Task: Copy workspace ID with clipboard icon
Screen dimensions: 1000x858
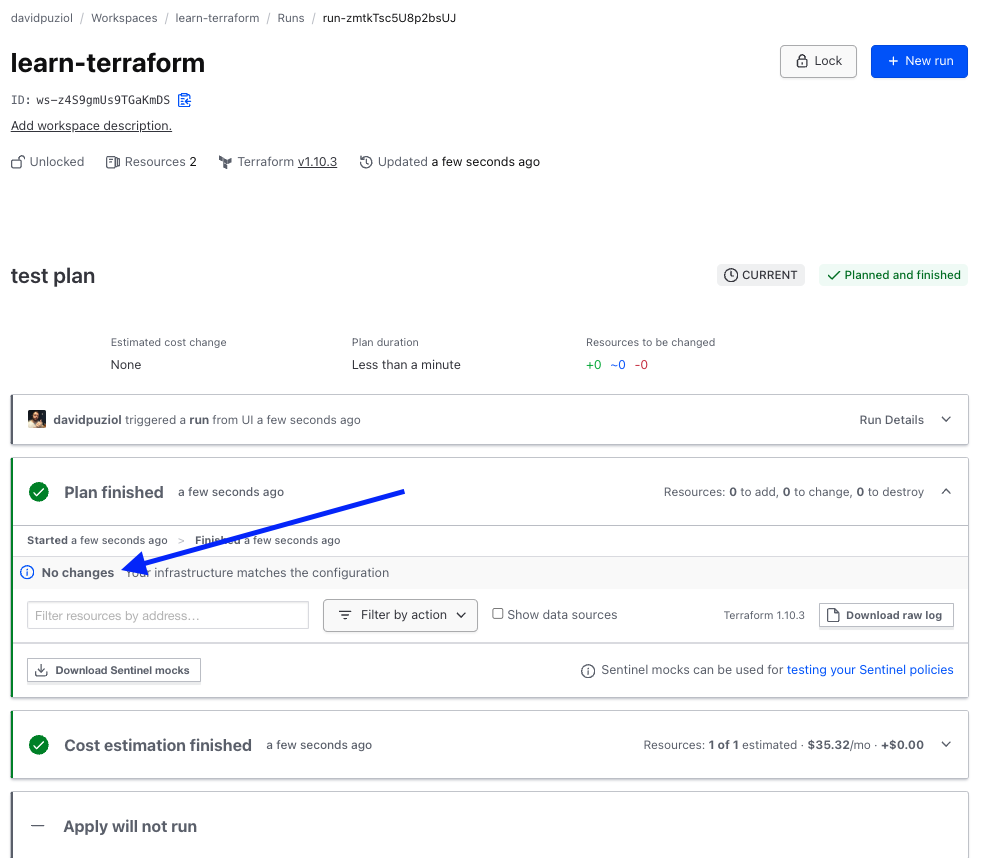Action: click(184, 100)
